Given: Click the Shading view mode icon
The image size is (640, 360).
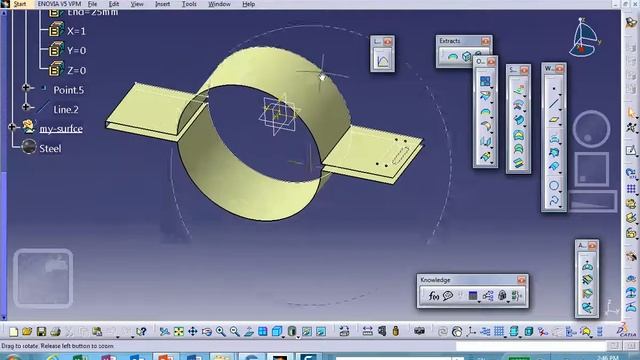Looking at the screenshot, I should [291, 332].
